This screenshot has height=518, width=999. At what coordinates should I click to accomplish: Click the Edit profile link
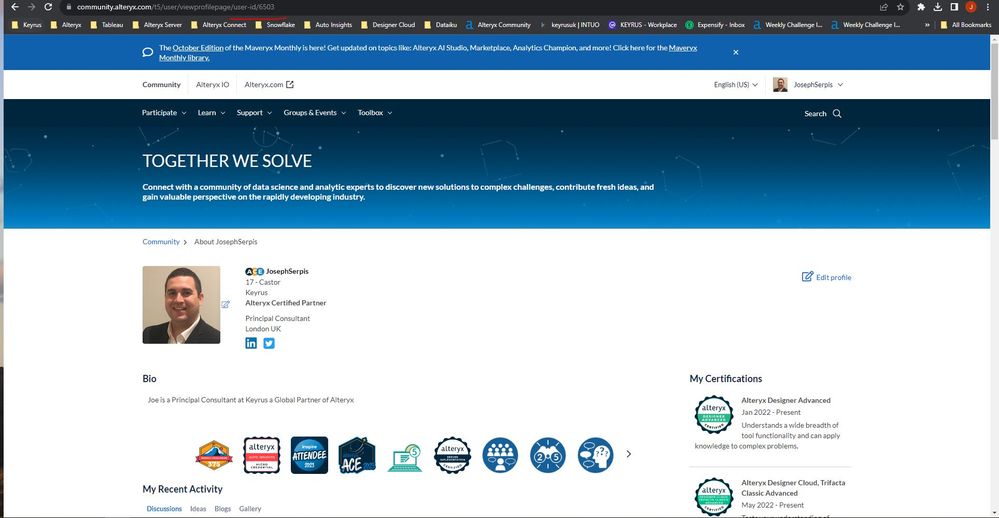(x=826, y=277)
